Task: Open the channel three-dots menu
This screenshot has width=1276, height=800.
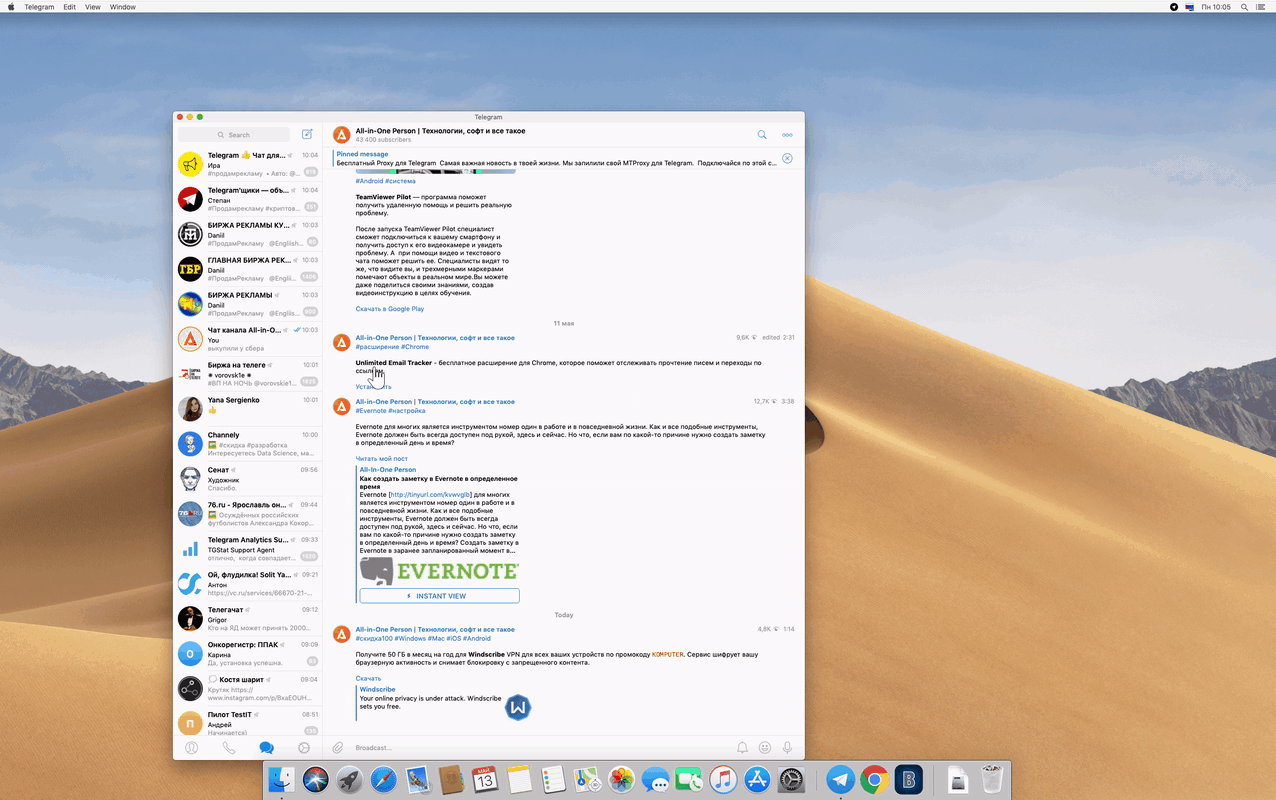Action: coord(787,135)
